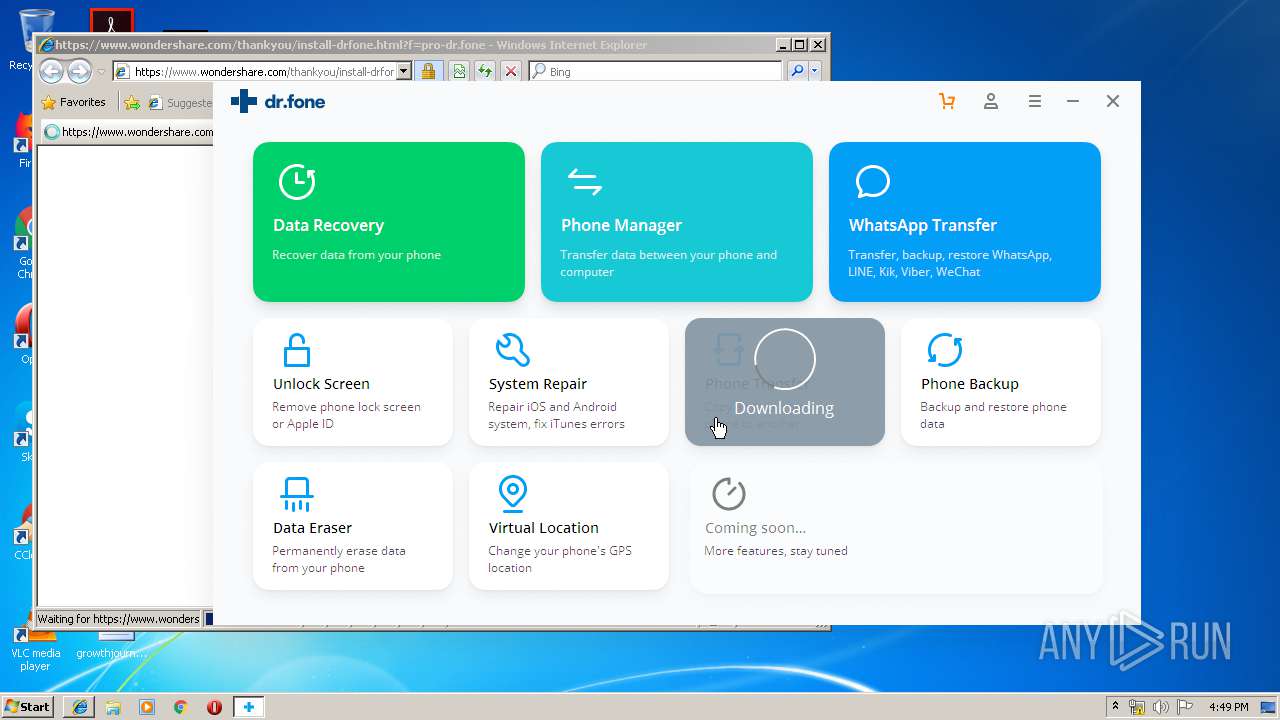
Task: Select the Virtual Location title
Action: coord(544,528)
